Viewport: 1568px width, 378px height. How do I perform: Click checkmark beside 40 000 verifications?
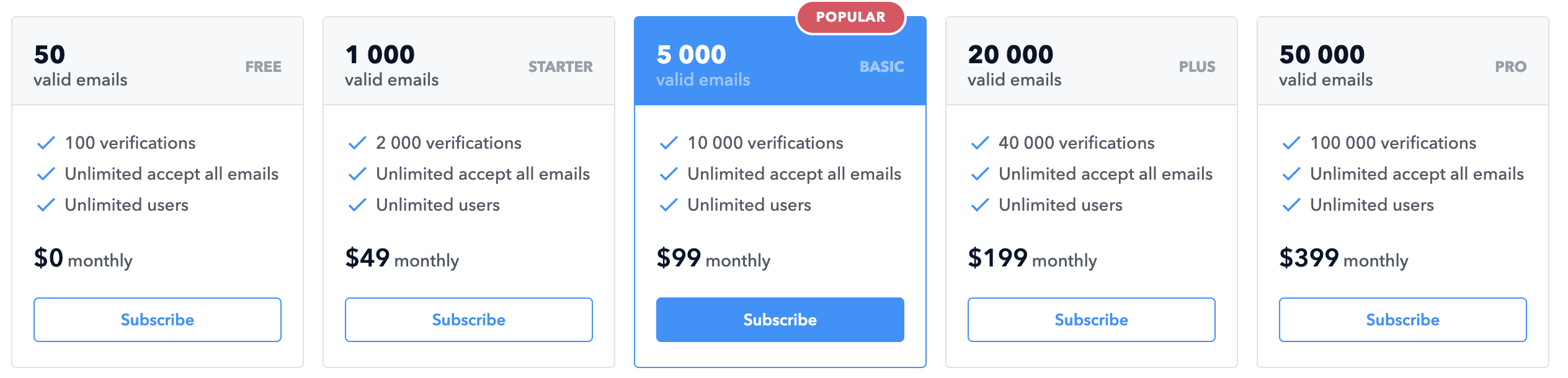pyautogui.click(x=980, y=143)
